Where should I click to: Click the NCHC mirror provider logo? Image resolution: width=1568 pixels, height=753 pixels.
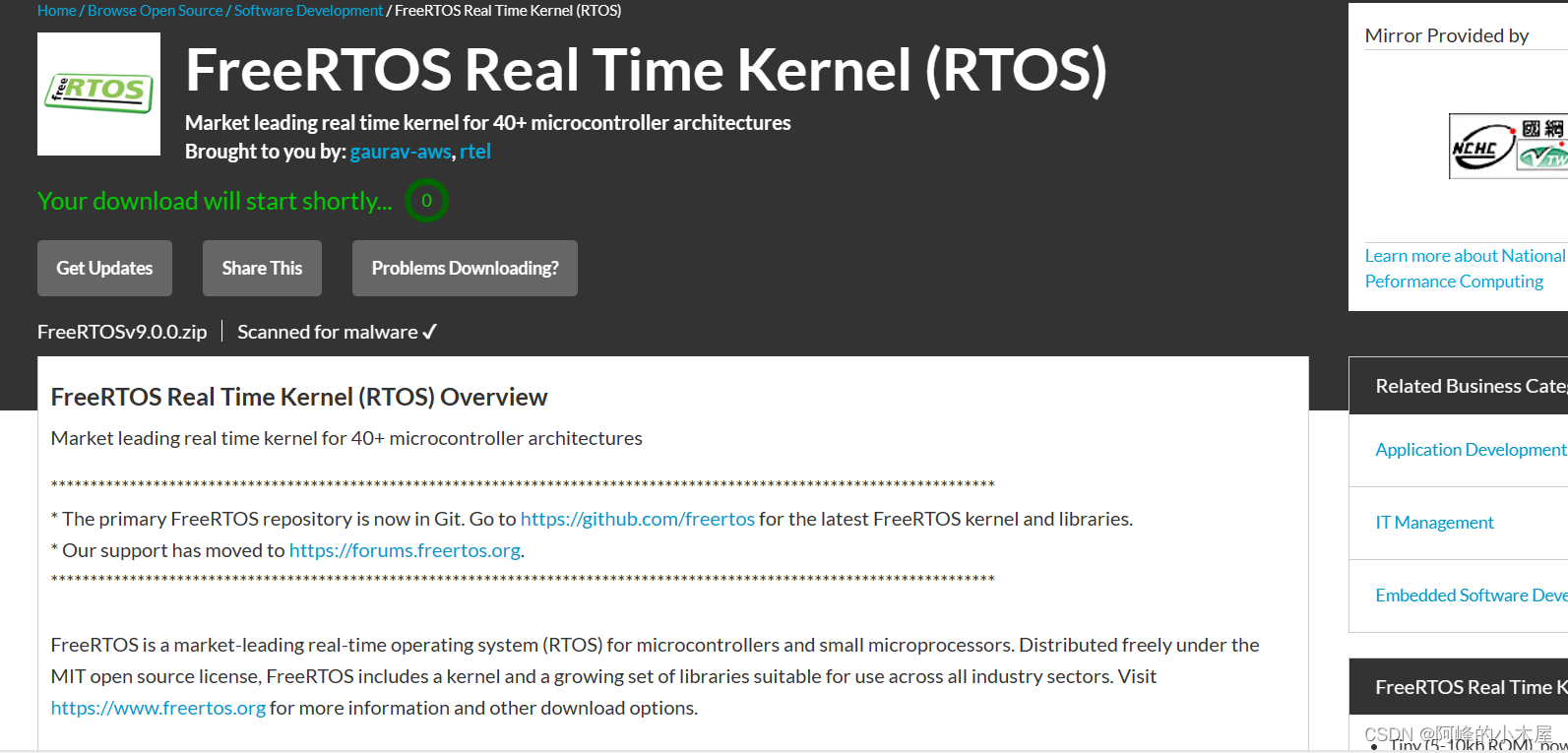(x=1508, y=146)
